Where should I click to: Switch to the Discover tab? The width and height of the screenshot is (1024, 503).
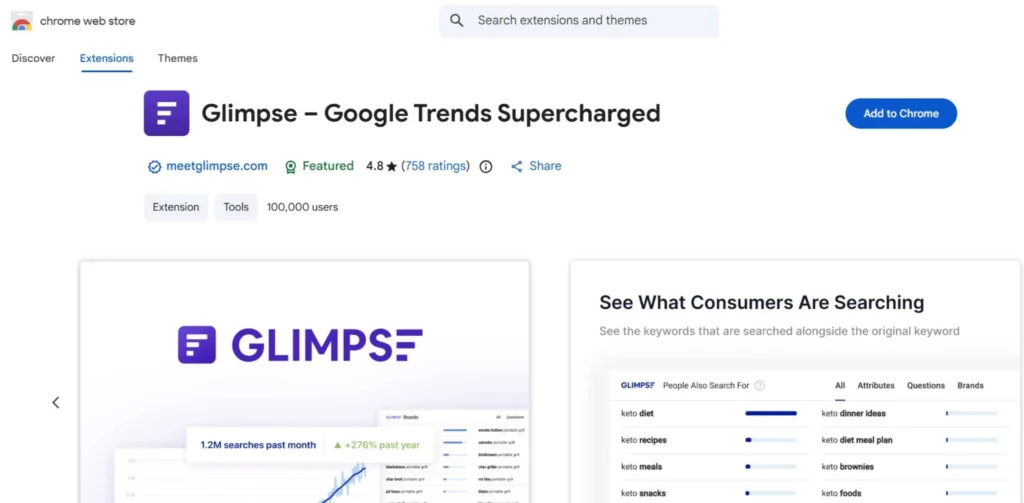click(x=33, y=58)
